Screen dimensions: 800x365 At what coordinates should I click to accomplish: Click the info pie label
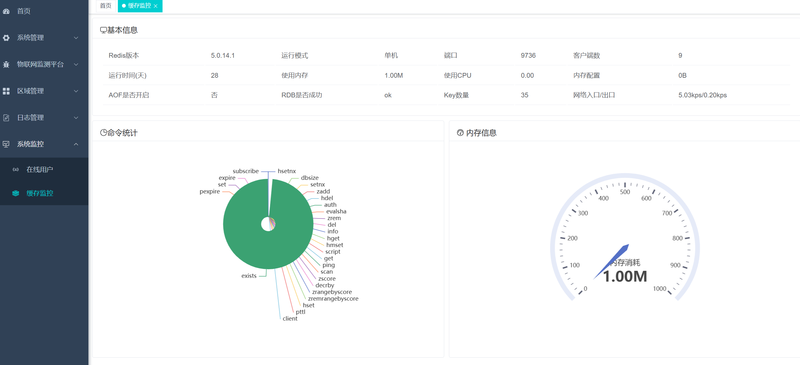[333, 231]
